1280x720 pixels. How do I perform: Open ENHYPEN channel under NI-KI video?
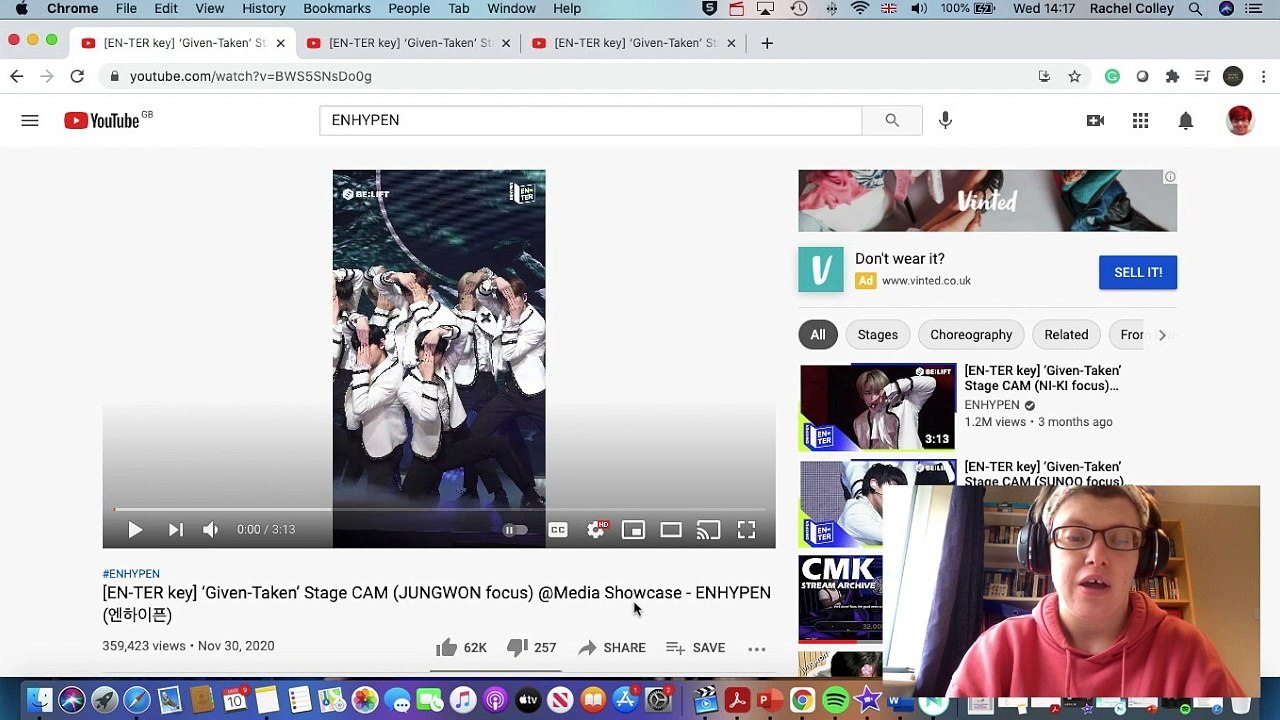coord(992,405)
